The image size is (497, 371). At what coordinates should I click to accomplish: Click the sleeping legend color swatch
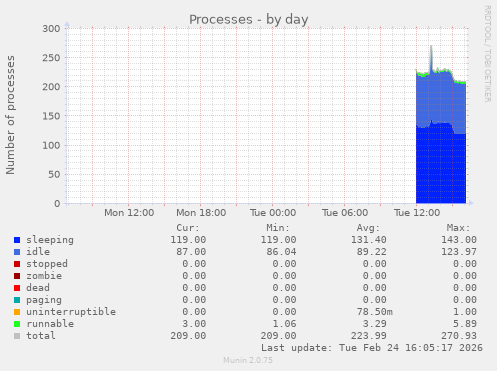coord(17,240)
